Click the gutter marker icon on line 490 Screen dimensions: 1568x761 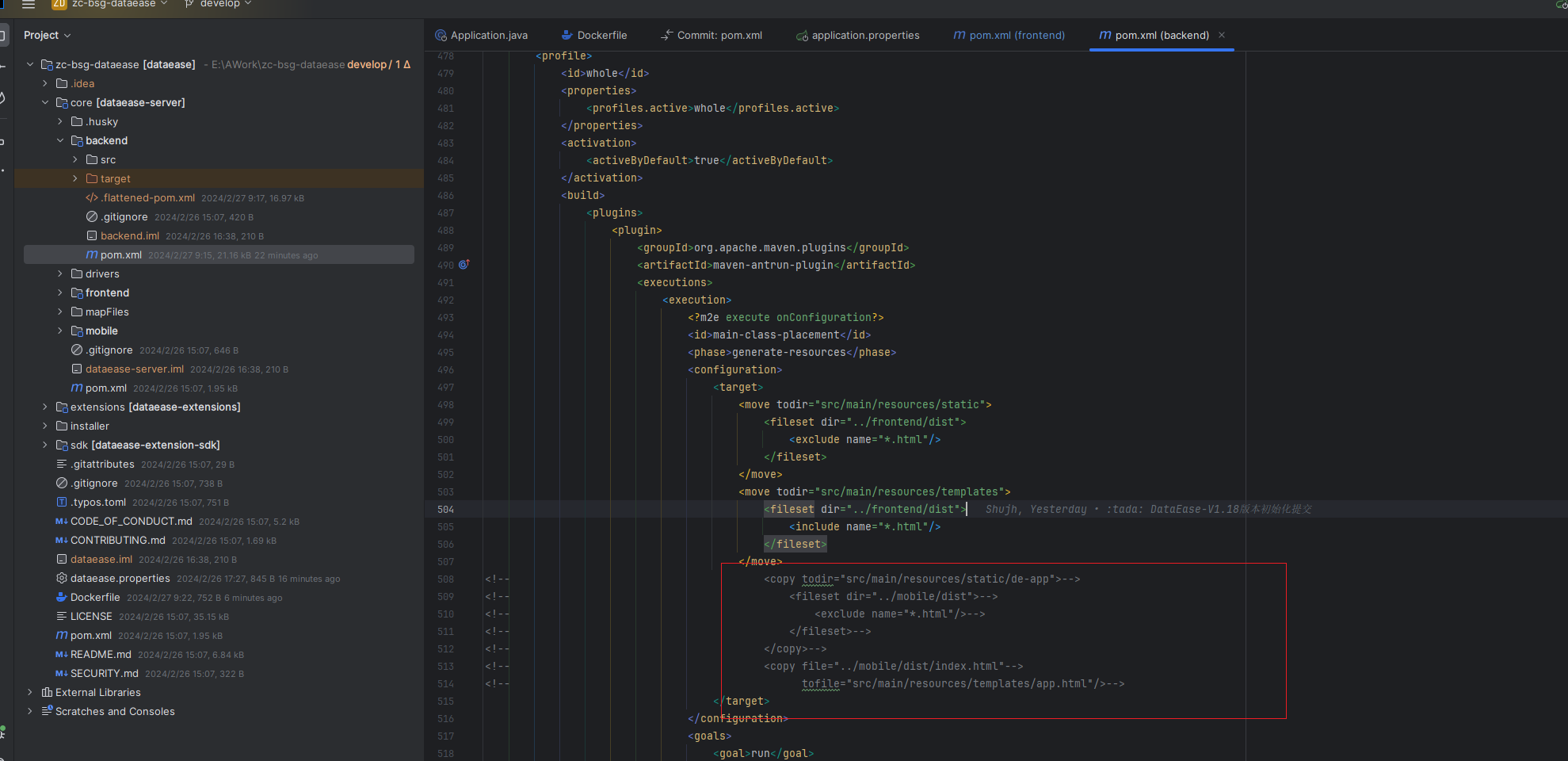click(464, 265)
